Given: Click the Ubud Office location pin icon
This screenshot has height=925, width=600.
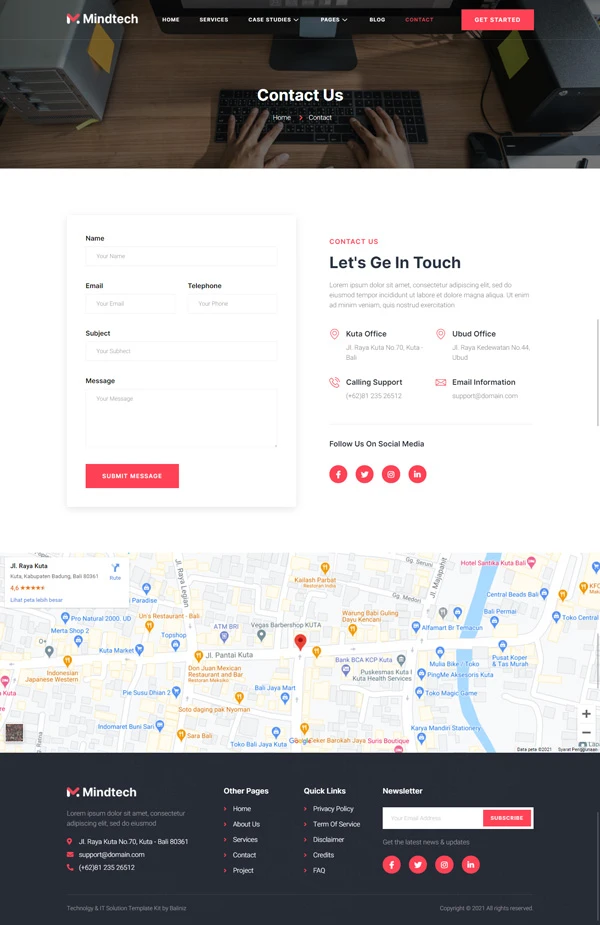Looking at the screenshot, I should pyautogui.click(x=440, y=334).
